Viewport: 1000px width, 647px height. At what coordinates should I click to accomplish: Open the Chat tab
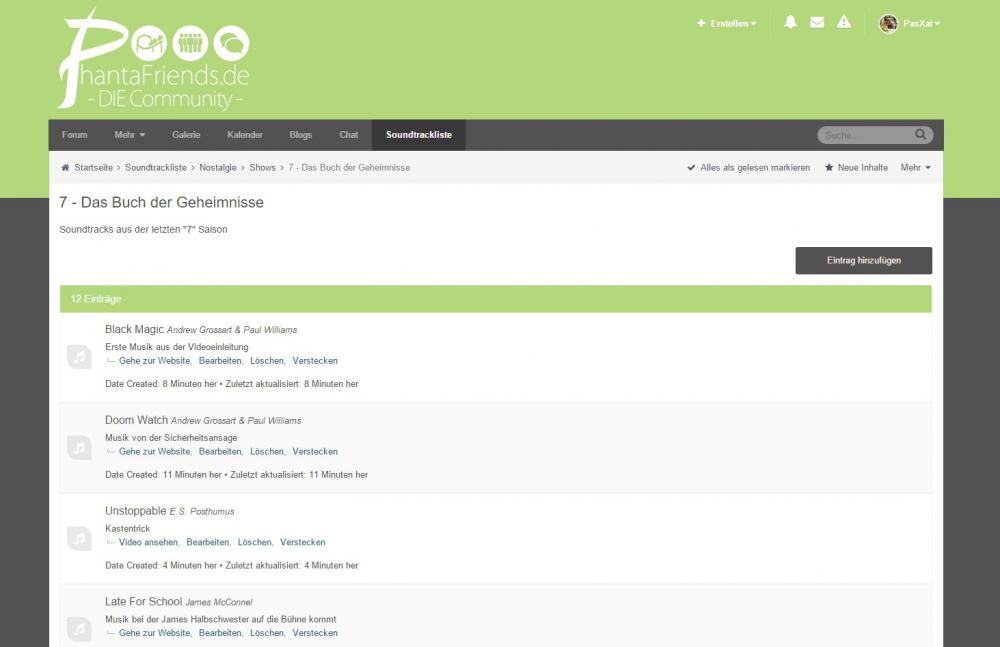tap(349, 135)
